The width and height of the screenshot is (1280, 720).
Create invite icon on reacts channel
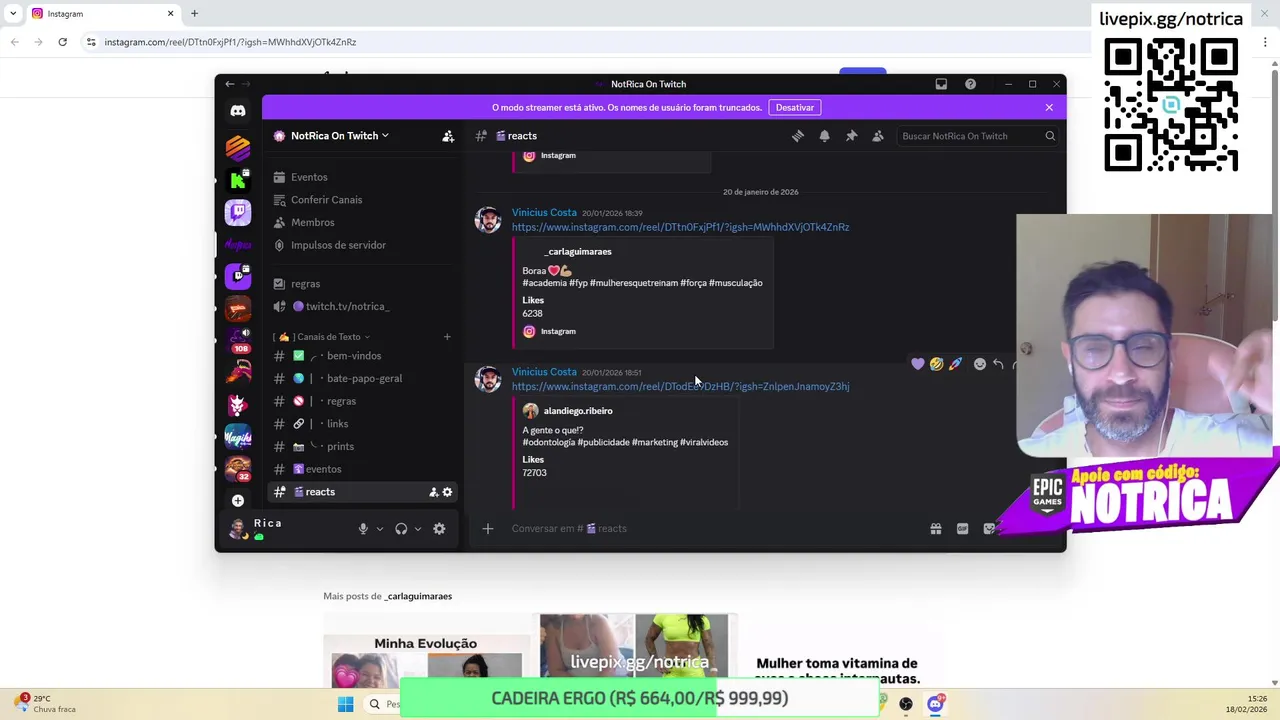pyautogui.click(x=433, y=492)
